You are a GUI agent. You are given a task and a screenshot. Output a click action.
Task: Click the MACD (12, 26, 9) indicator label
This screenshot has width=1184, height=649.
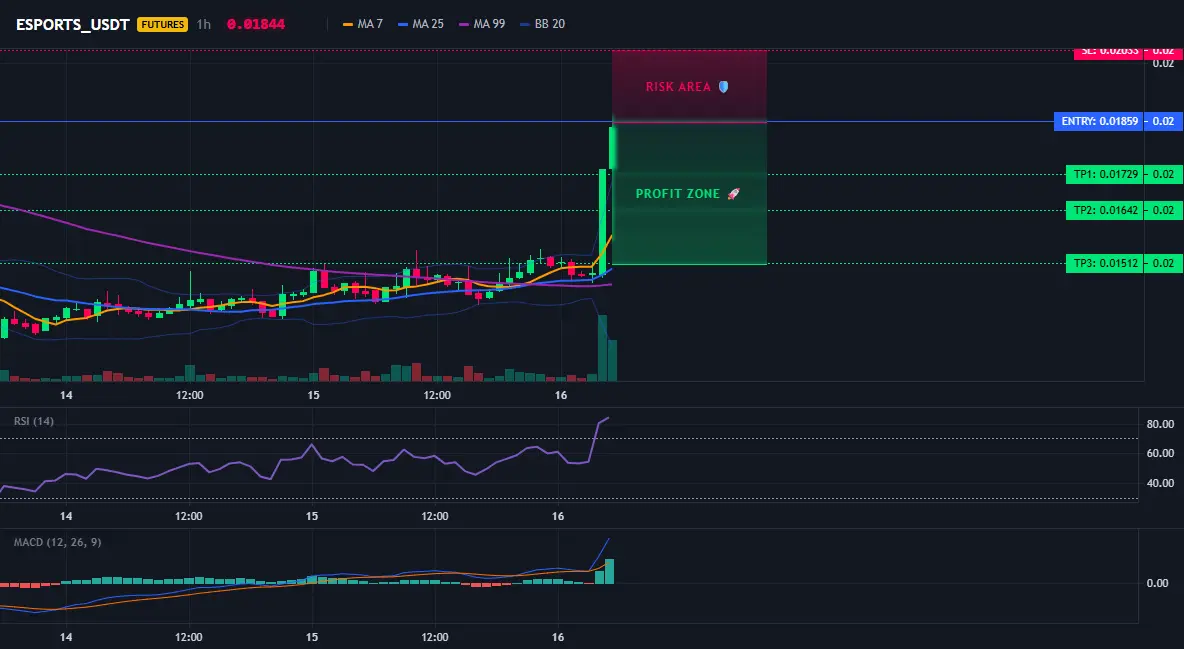tap(57, 542)
